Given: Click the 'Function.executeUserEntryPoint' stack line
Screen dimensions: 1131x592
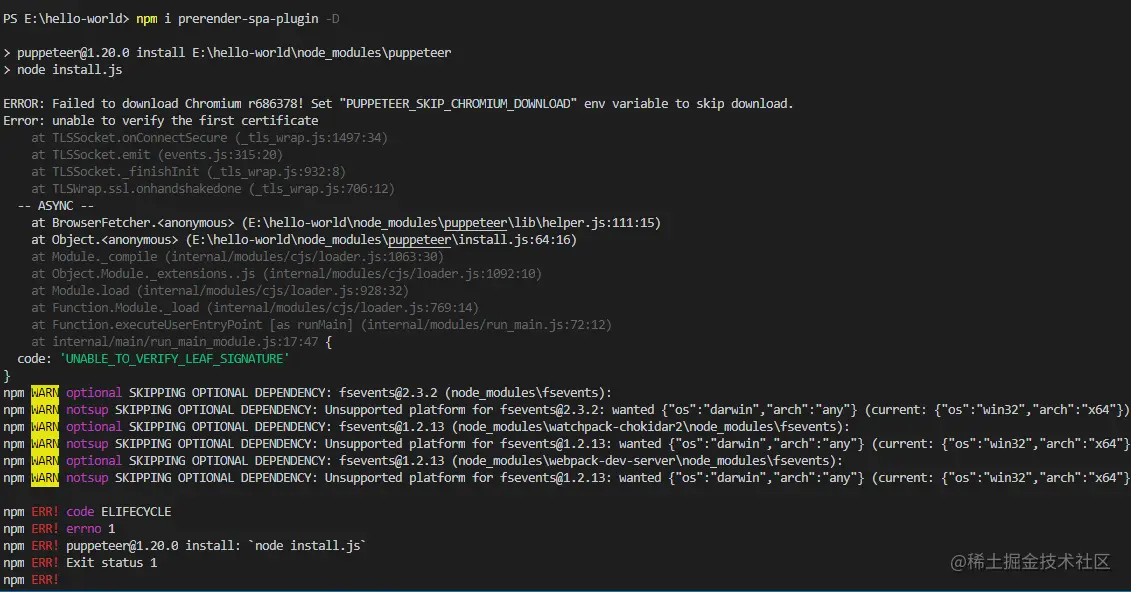Looking at the screenshot, I should pos(321,325).
